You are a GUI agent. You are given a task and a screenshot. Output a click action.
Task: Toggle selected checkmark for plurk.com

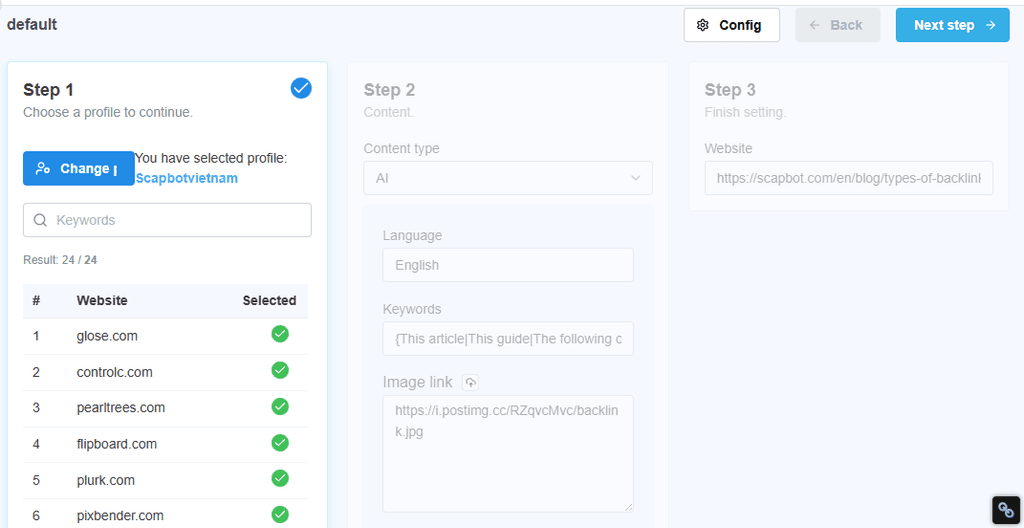coord(280,478)
